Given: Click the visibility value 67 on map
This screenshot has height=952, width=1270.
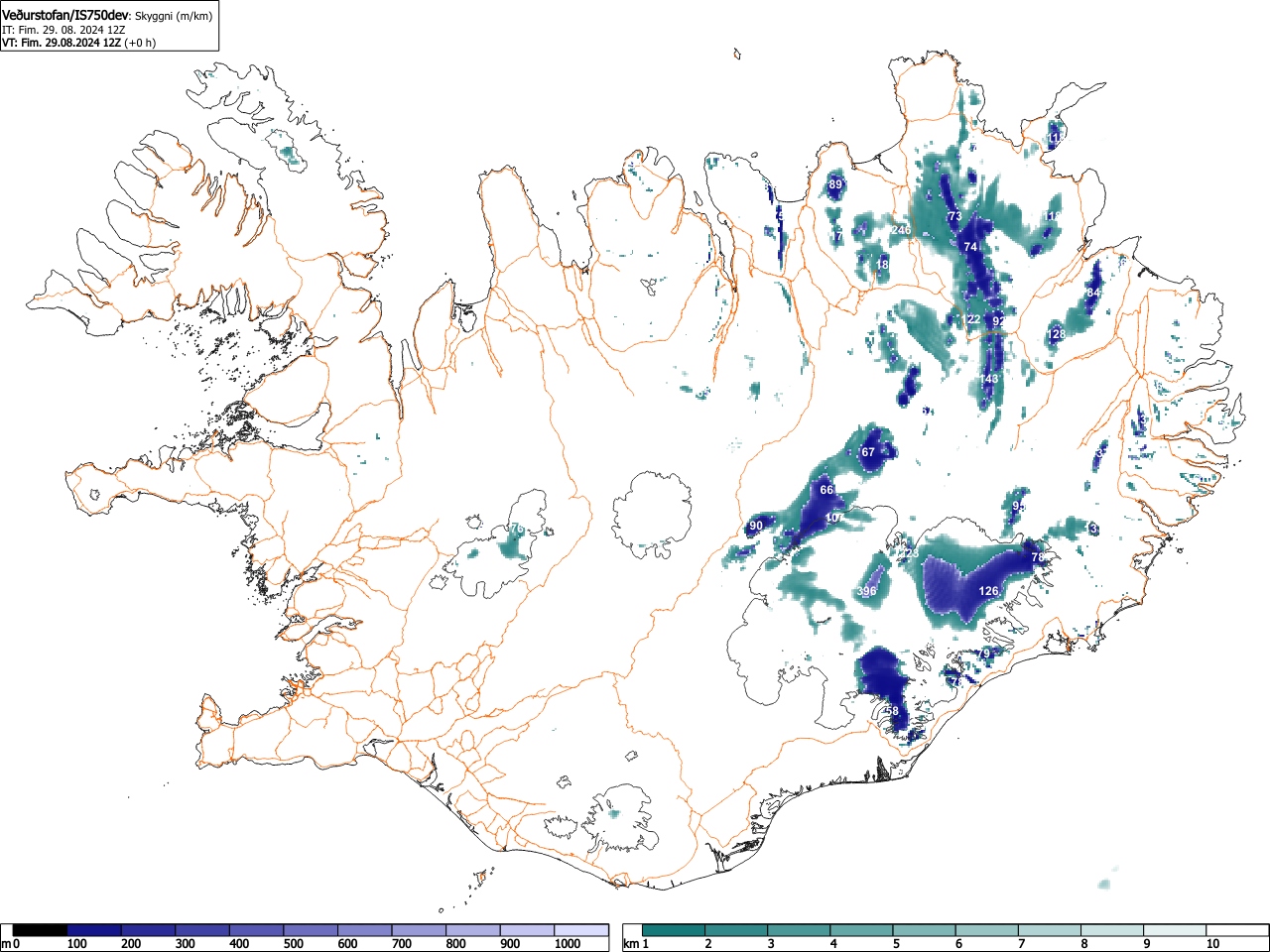Looking at the screenshot, I should click(x=868, y=452).
